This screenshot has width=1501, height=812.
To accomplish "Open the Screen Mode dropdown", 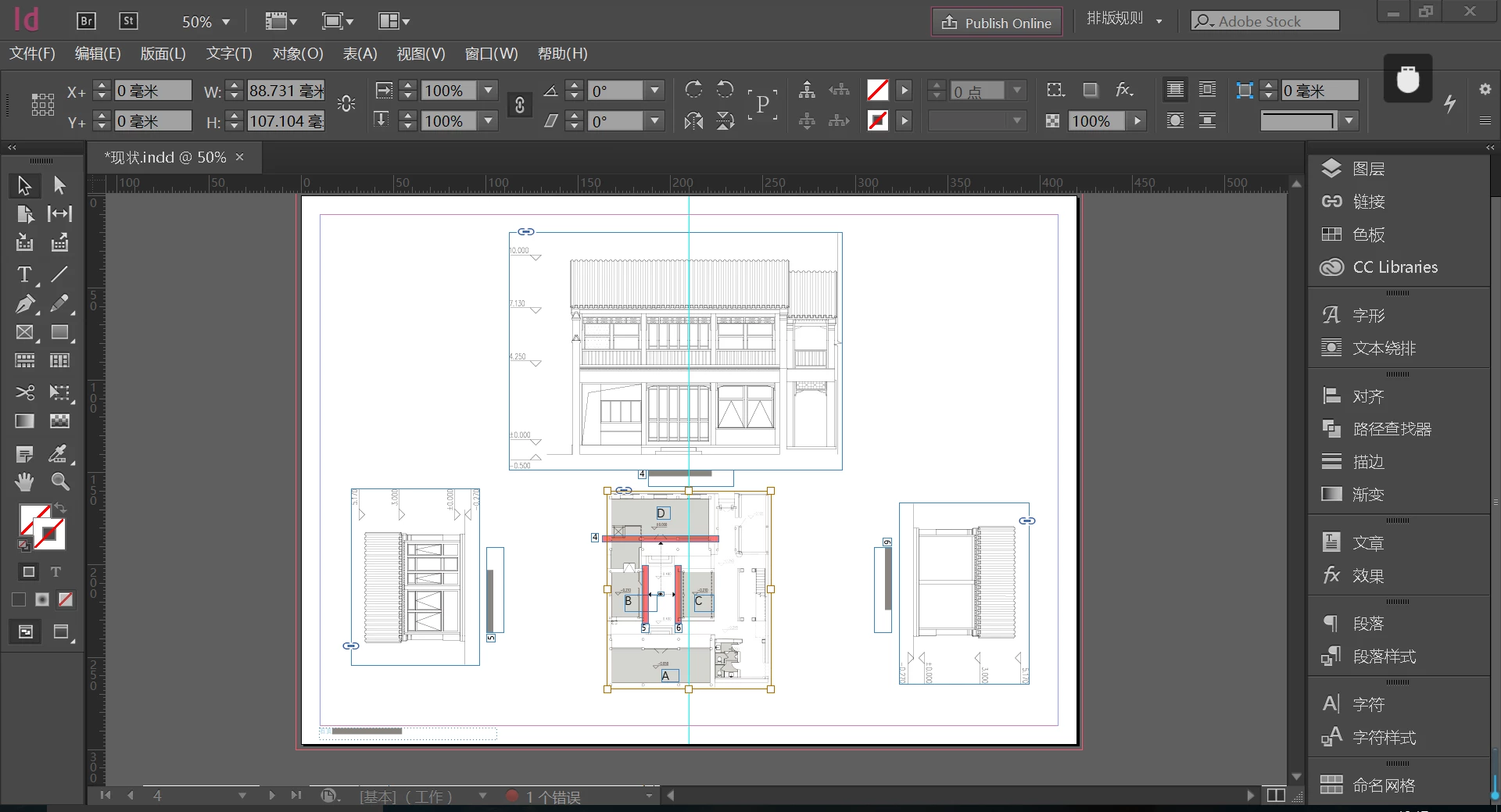I will point(338,21).
